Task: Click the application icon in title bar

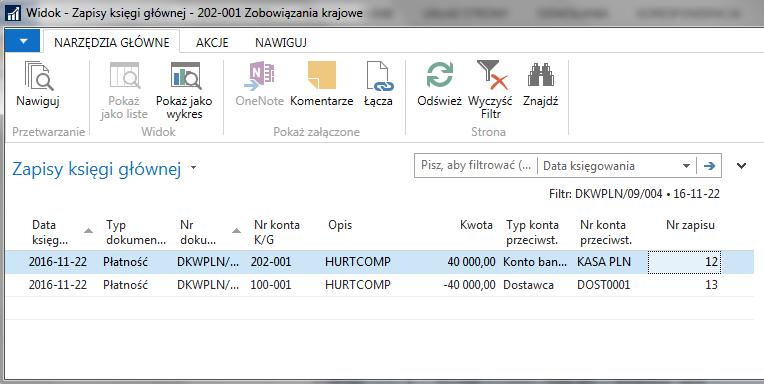Action: (x=12, y=13)
